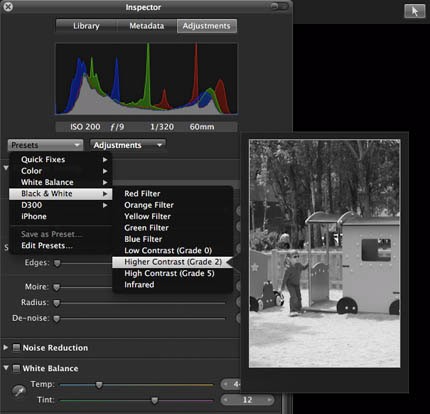Screen dimensions: 430x414
Task: Switch to the Library tab
Action: tap(86, 26)
